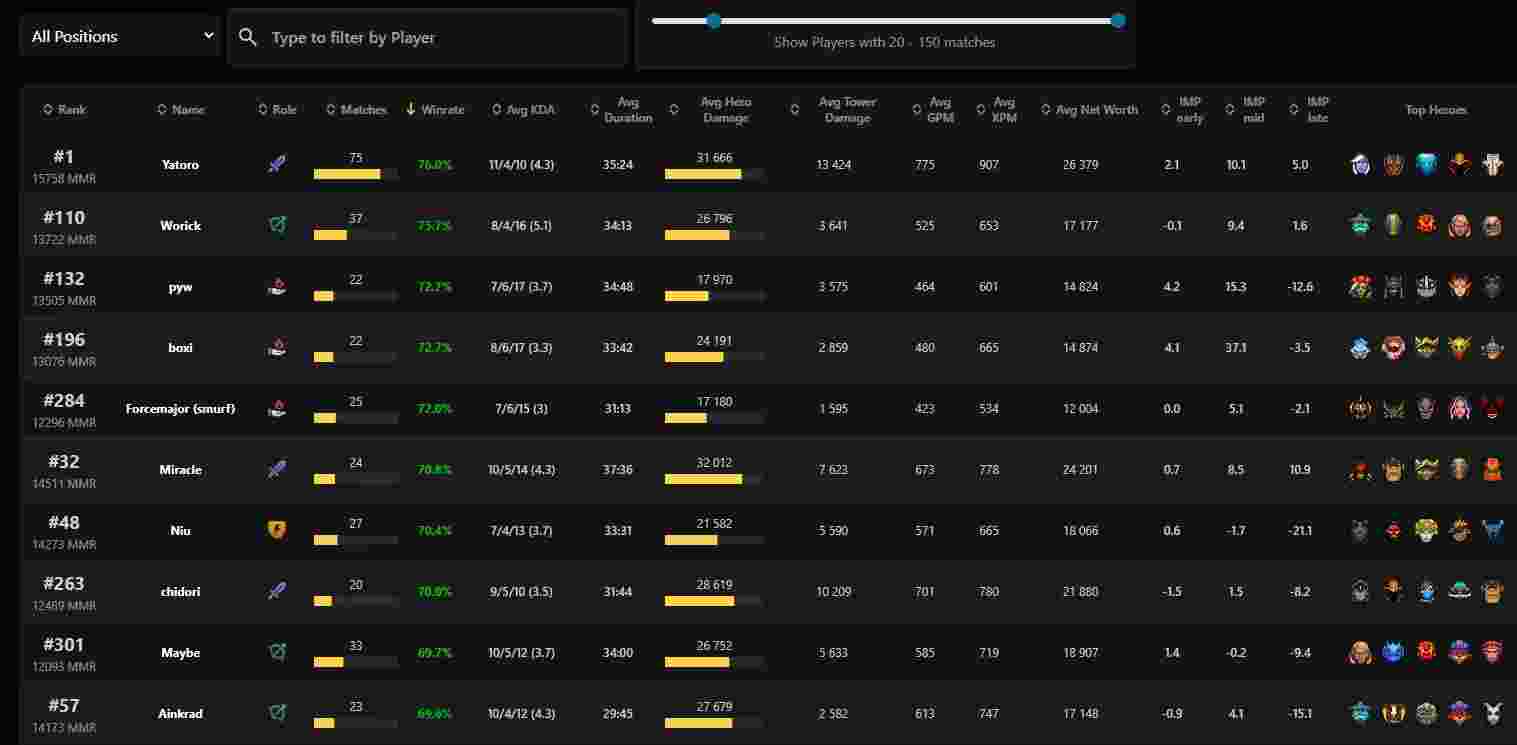Image resolution: width=1517 pixels, height=745 pixels.
Task: Click Miracle's first top hero portrait
Action: tap(1360, 470)
